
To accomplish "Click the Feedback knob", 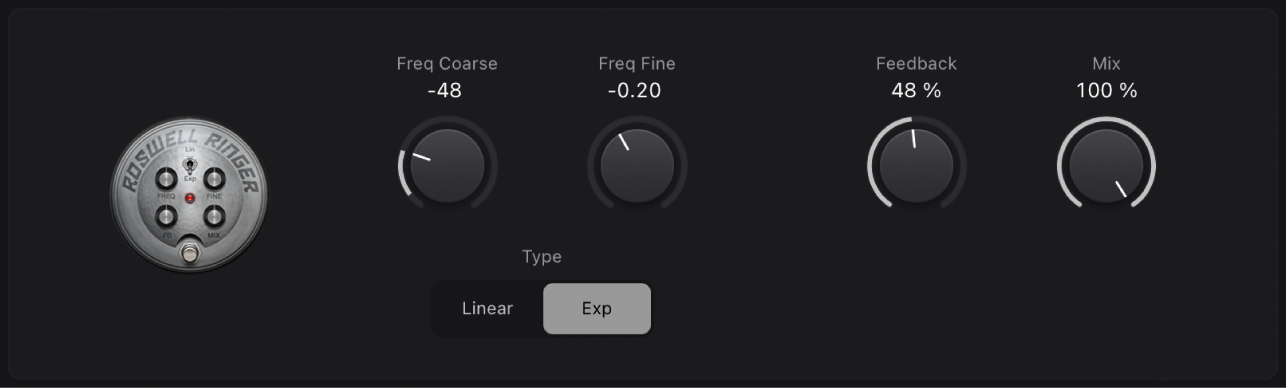I will click(x=917, y=166).
